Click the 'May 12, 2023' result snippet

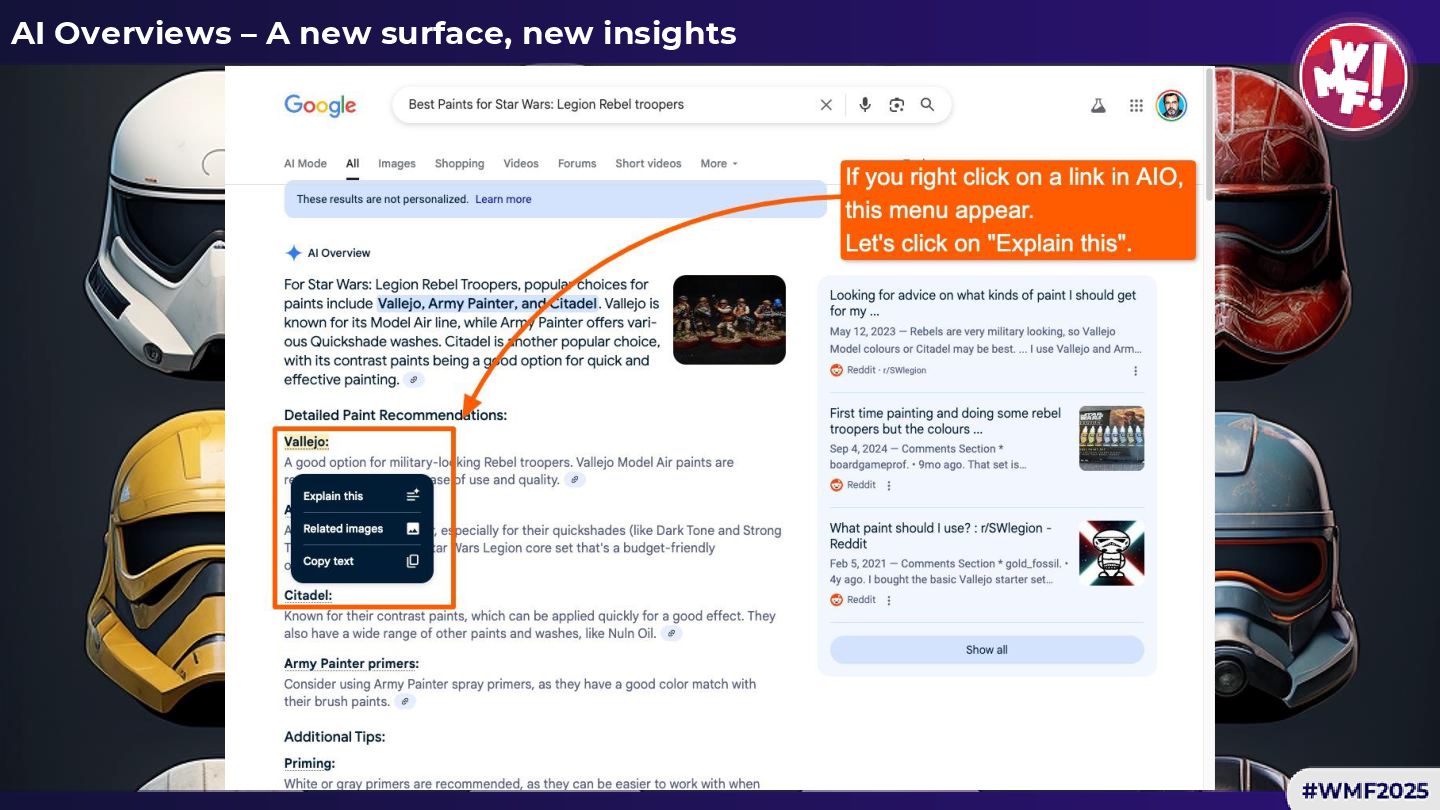pyautogui.click(x=986, y=340)
